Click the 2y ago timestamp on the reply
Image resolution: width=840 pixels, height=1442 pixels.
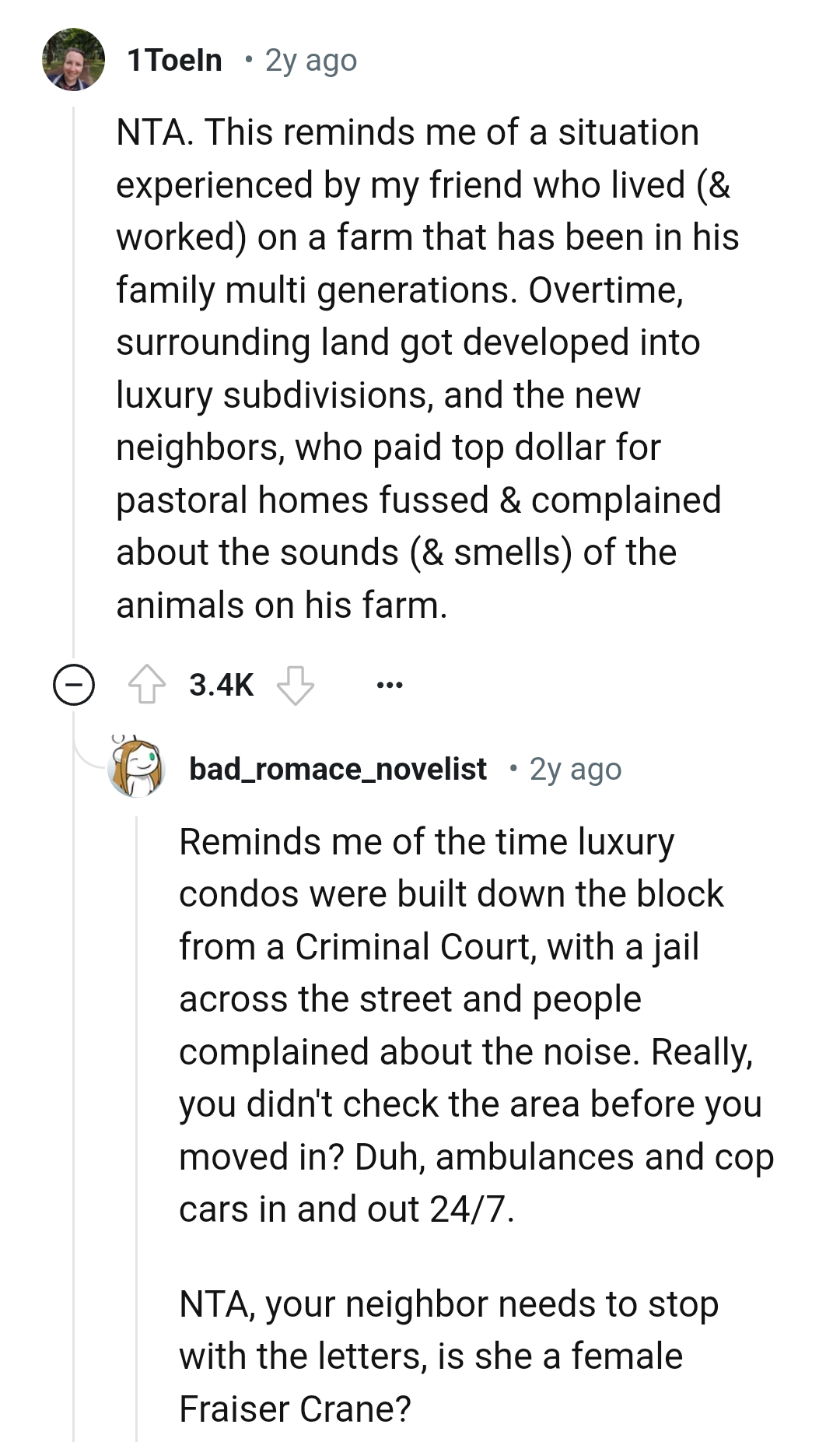(573, 770)
